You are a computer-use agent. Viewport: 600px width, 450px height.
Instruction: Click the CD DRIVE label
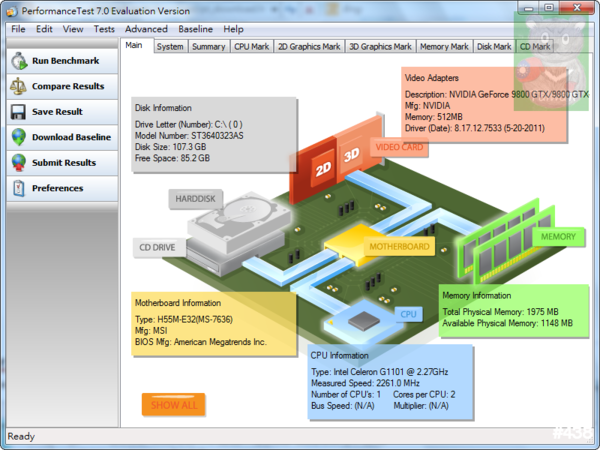coord(158,247)
